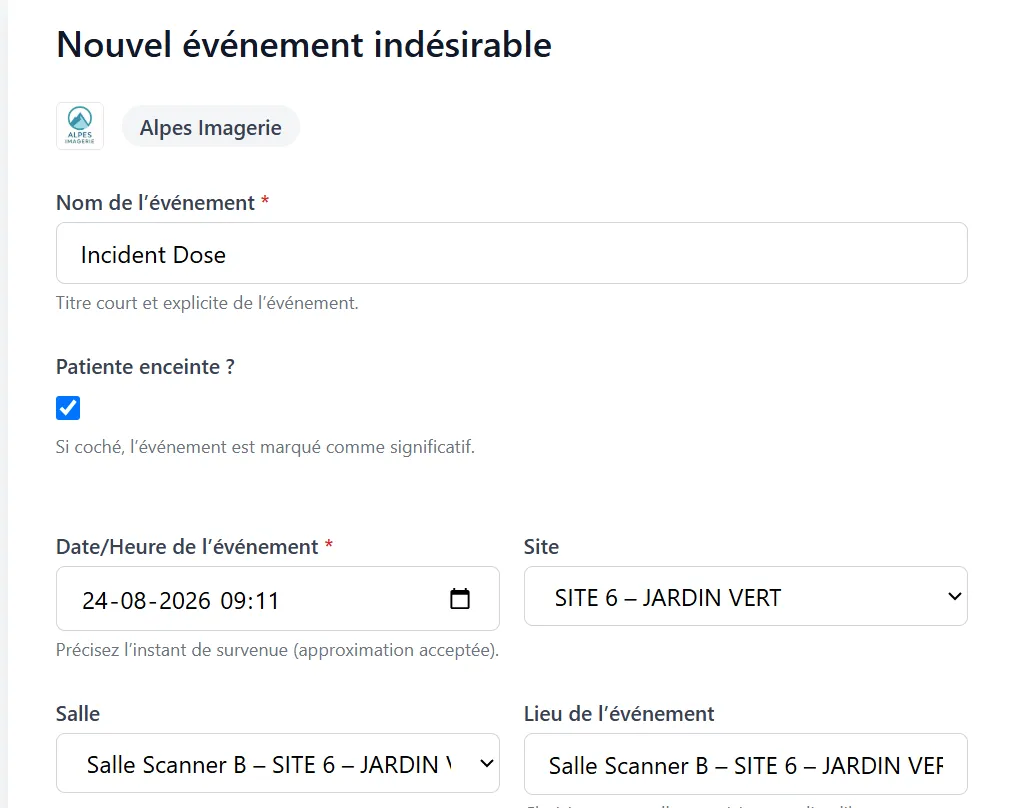Viewport: 1016px width, 808px height.
Task: Click the Lieu de l'événement text field
Action: (x=745, y=765)
